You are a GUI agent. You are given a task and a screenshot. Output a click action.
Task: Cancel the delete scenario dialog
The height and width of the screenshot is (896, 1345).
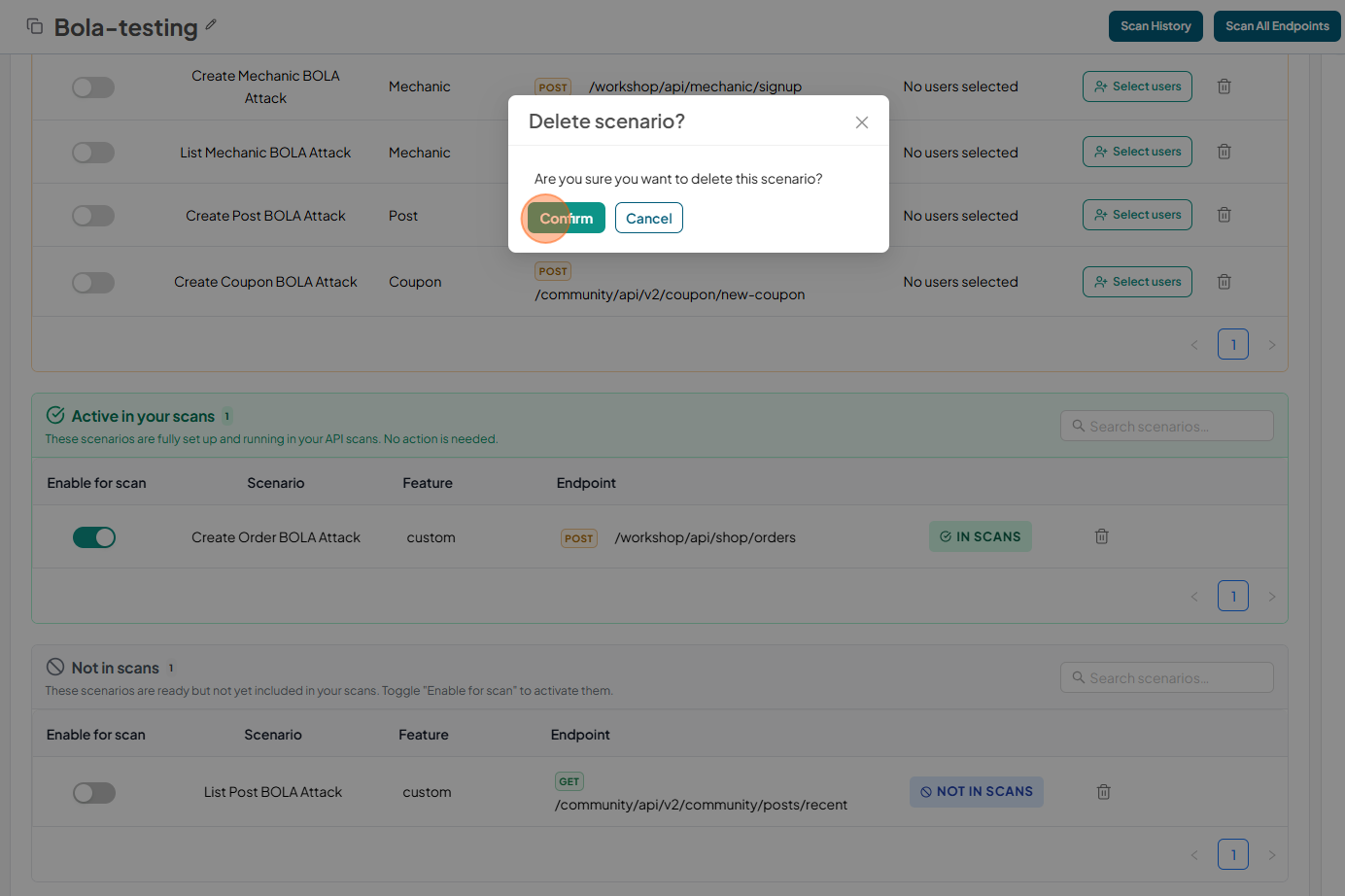pyautogui.click(x=648, y=219)
